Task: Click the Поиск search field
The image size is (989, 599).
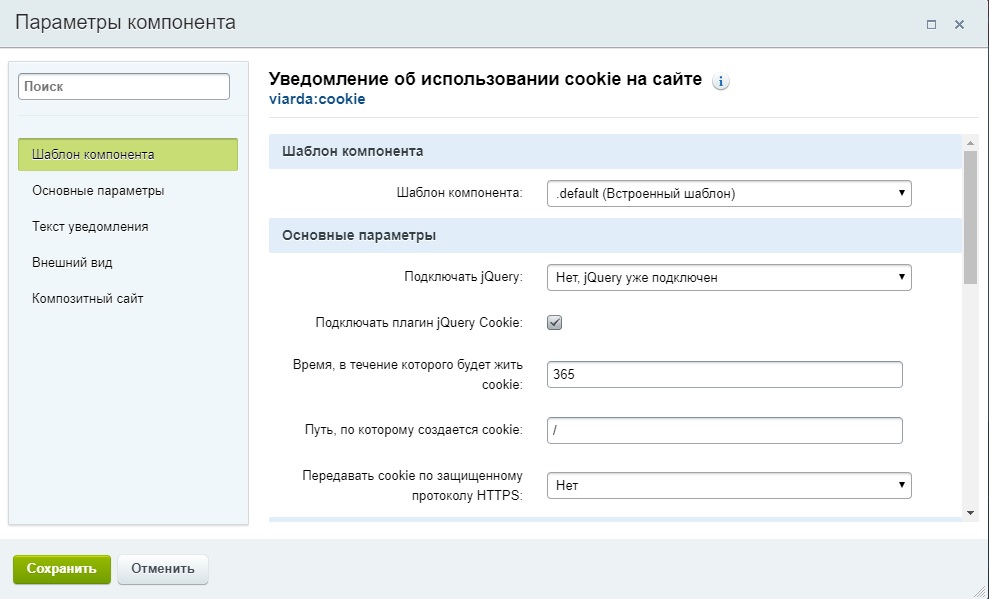Action: pyautogui.click(x=122, y=86)
